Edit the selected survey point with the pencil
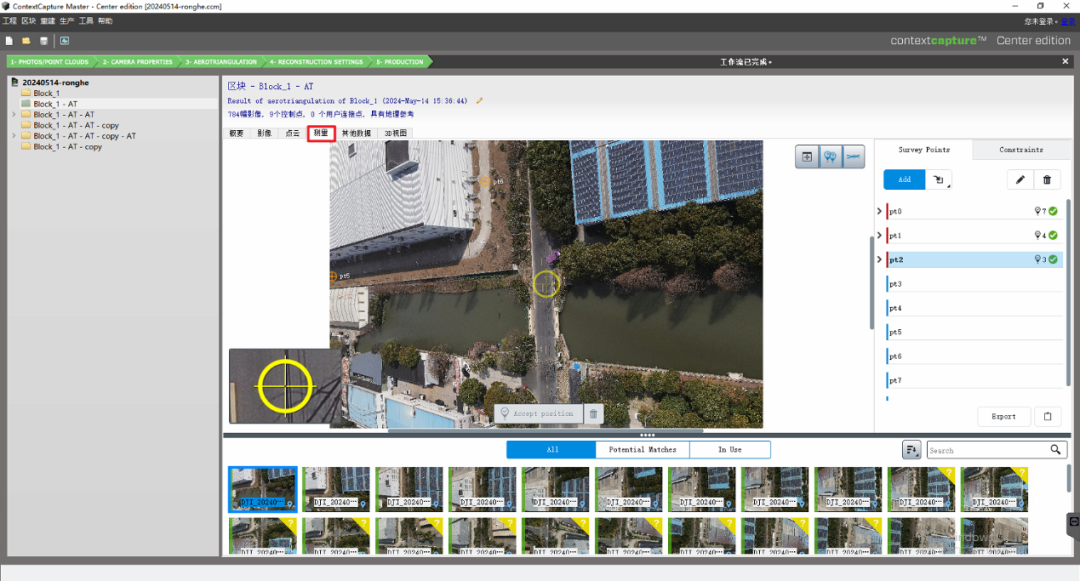The image size is (1080, 581). (x=1020, y=180)
